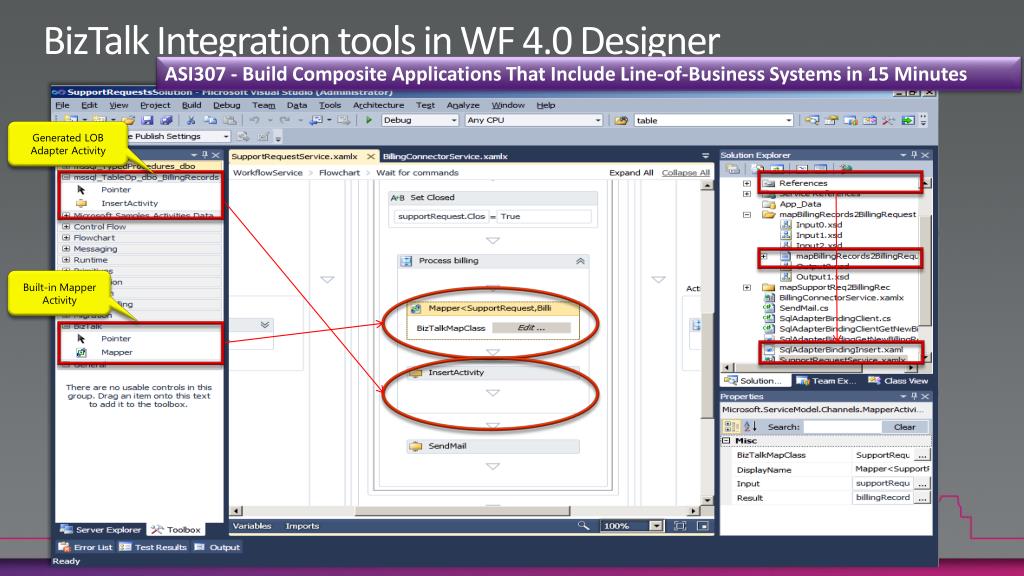This screenshot has height=576, width=1024.
Task: Collapse the Process billing activity
Action: [580, 261]
